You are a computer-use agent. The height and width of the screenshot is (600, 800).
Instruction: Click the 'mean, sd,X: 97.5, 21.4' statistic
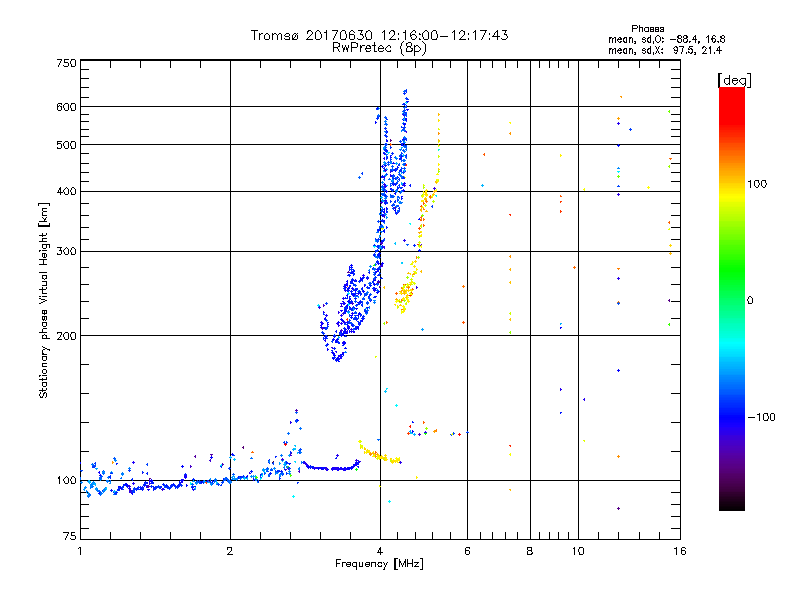665,50
